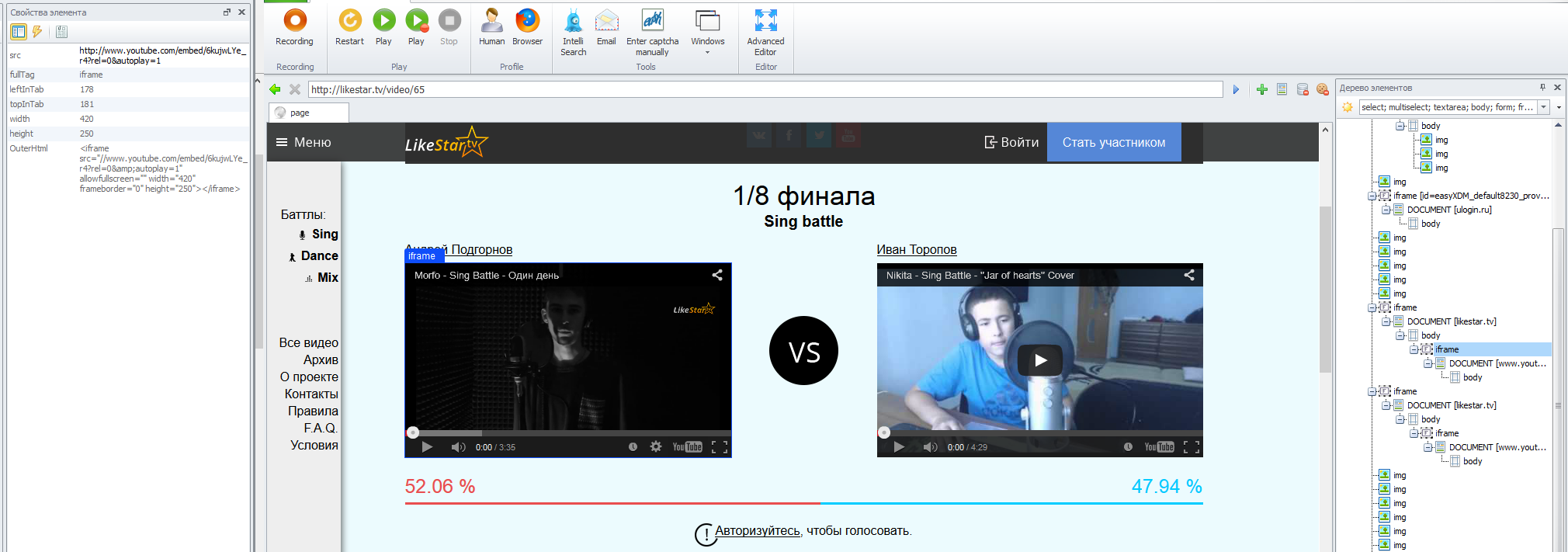Click the property pages icon in properties panel
1568x552 pixels.
coord(61,32)
